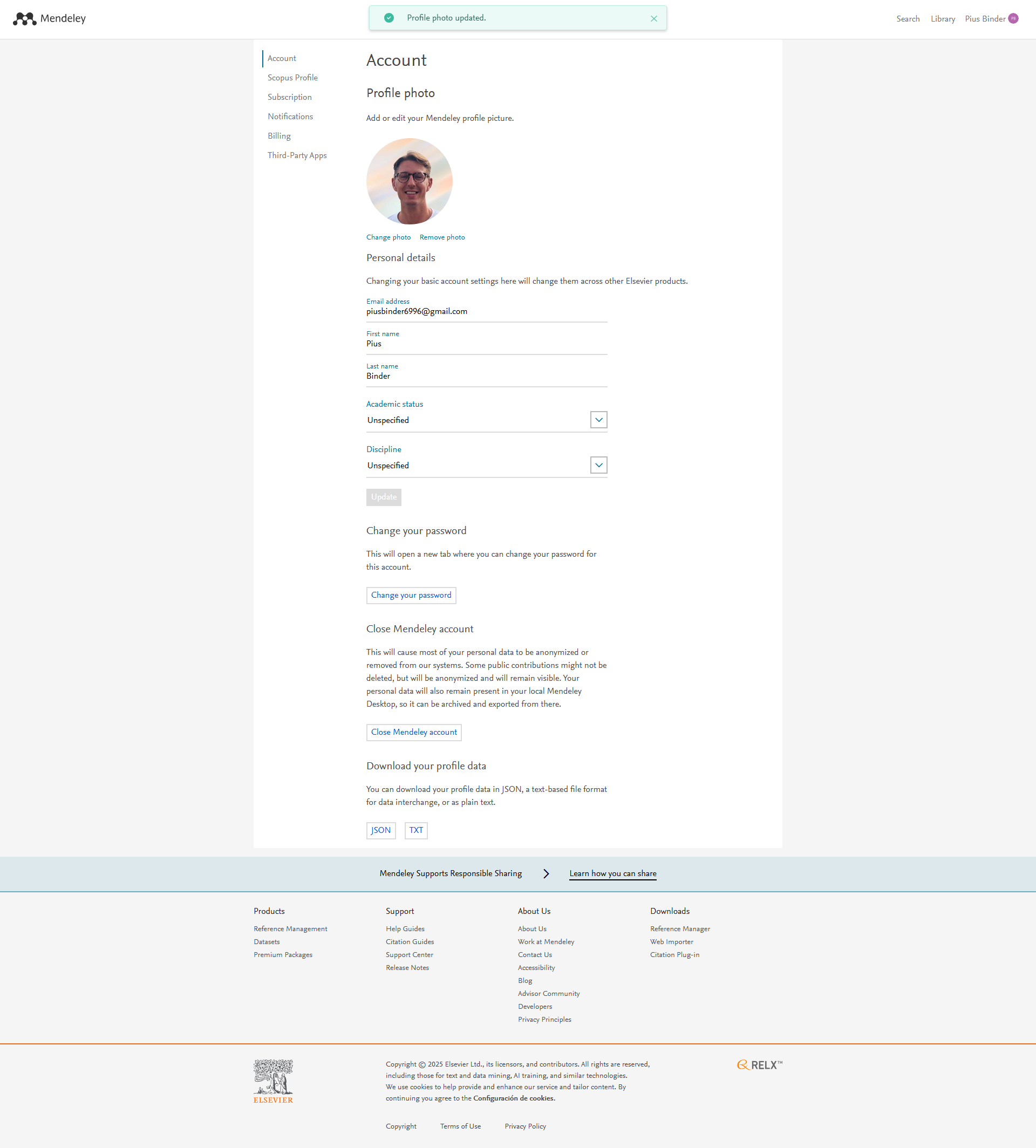Open the user avatar icon menu

point(1013,19)
